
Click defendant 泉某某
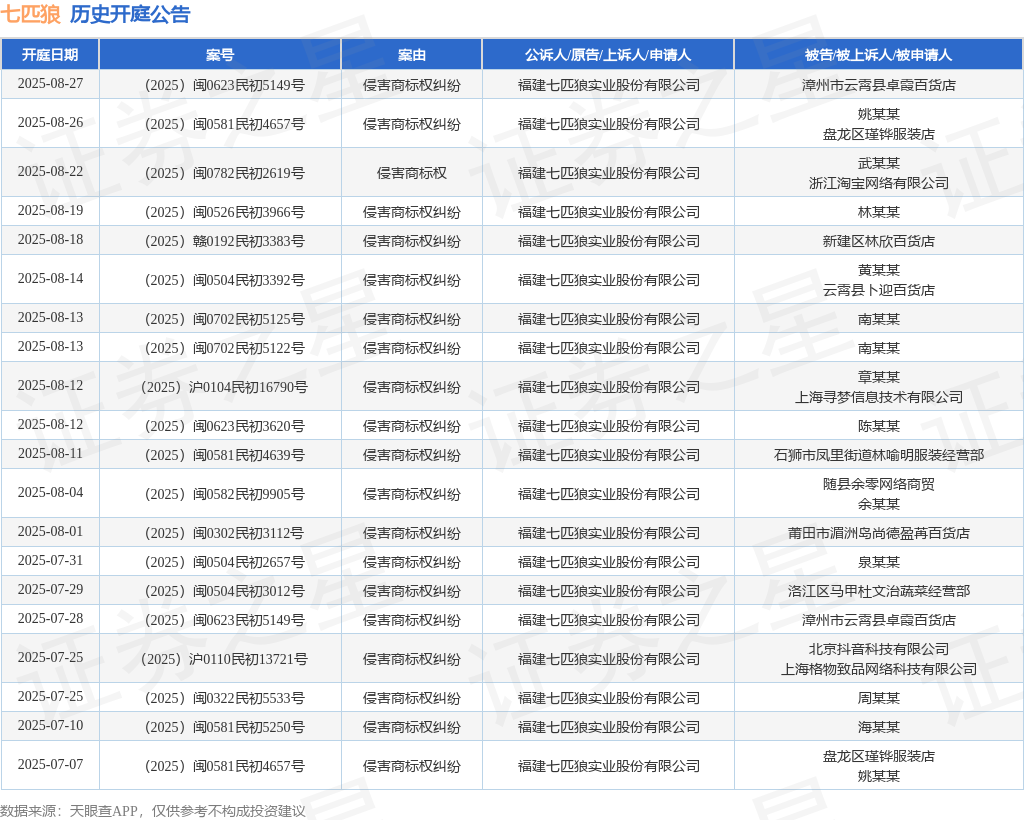[878, 562]
